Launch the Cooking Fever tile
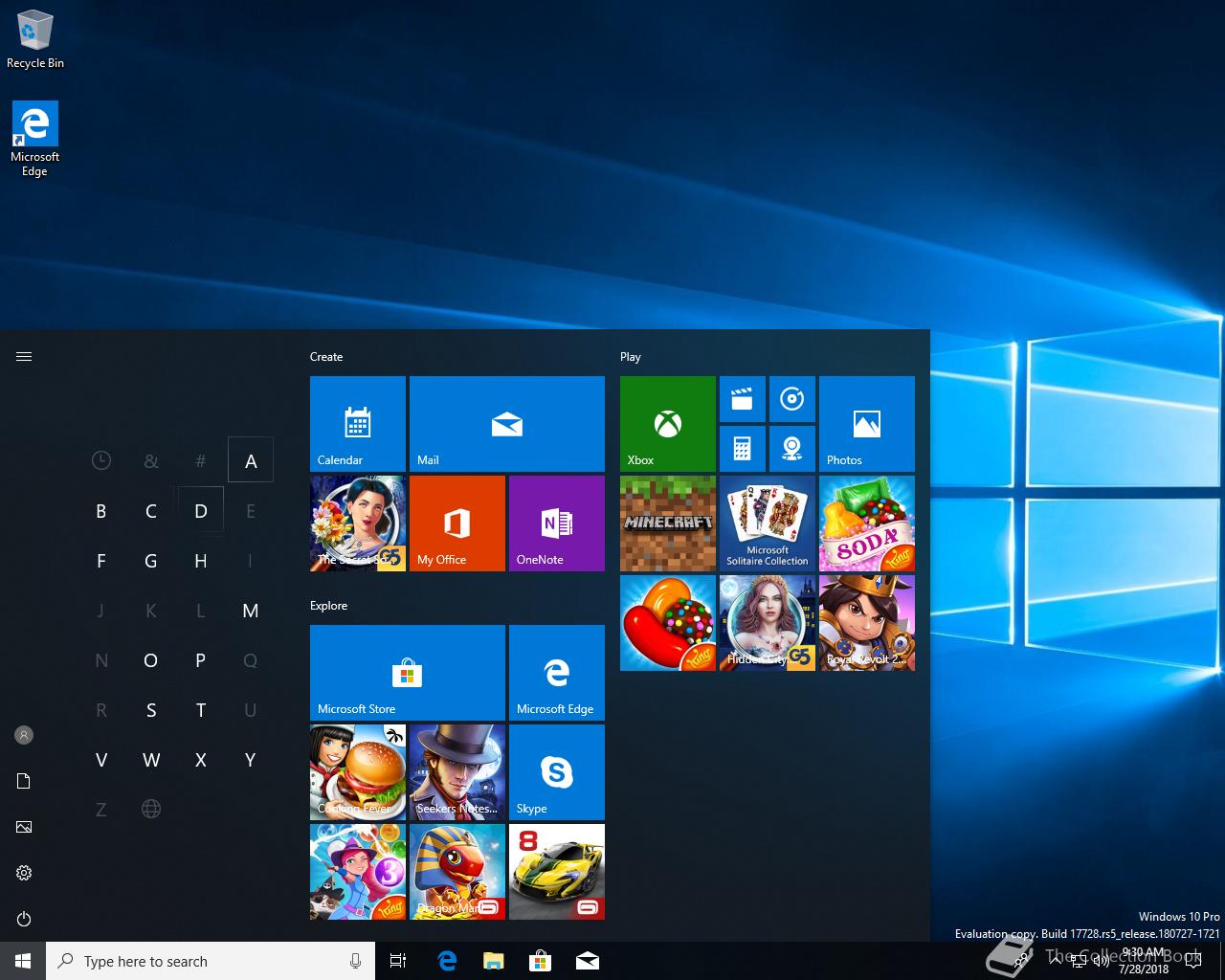1225x980 pixels. (x=358, y=772)
